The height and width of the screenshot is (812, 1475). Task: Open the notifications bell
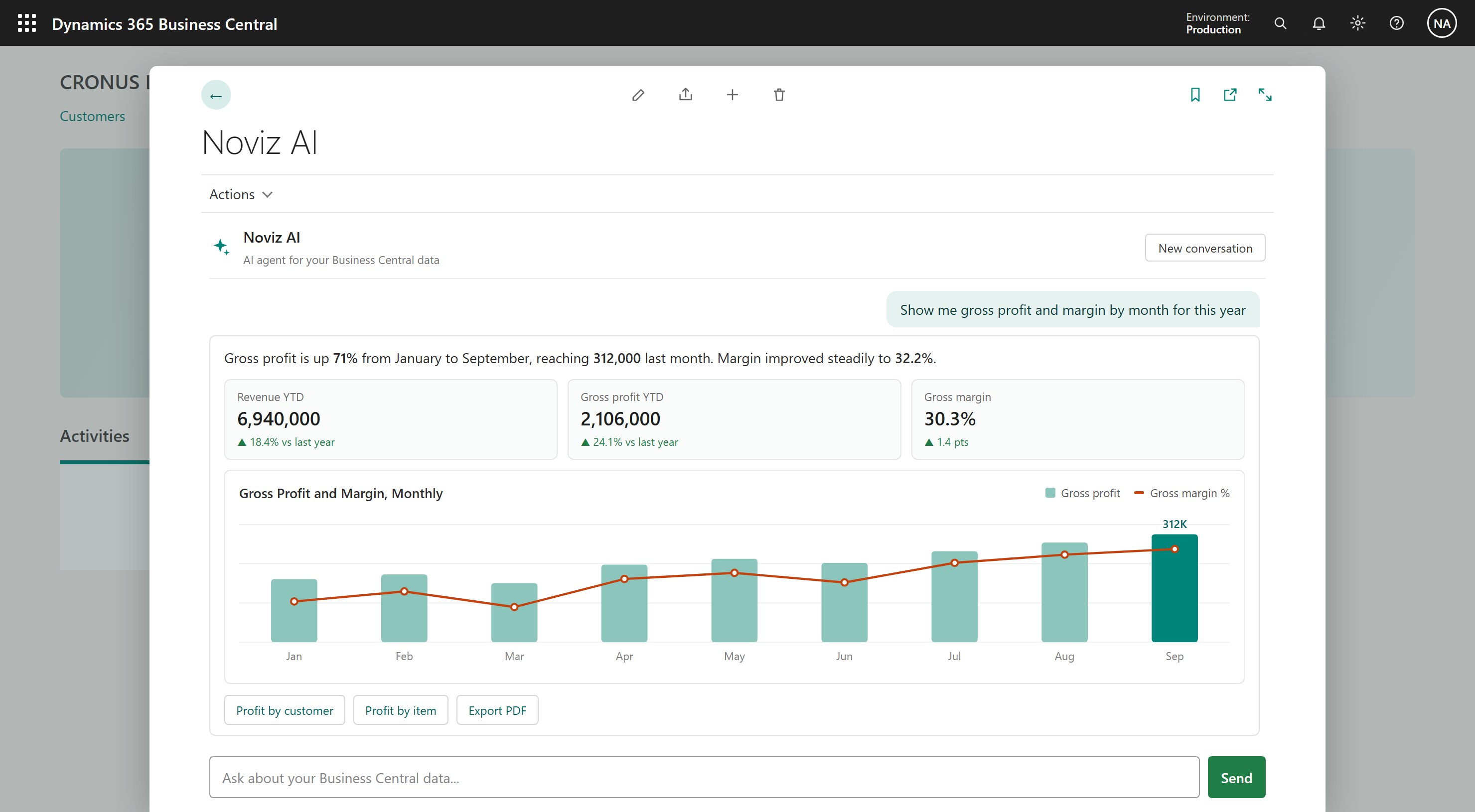pyautogui.click(x=1319, y=23)
